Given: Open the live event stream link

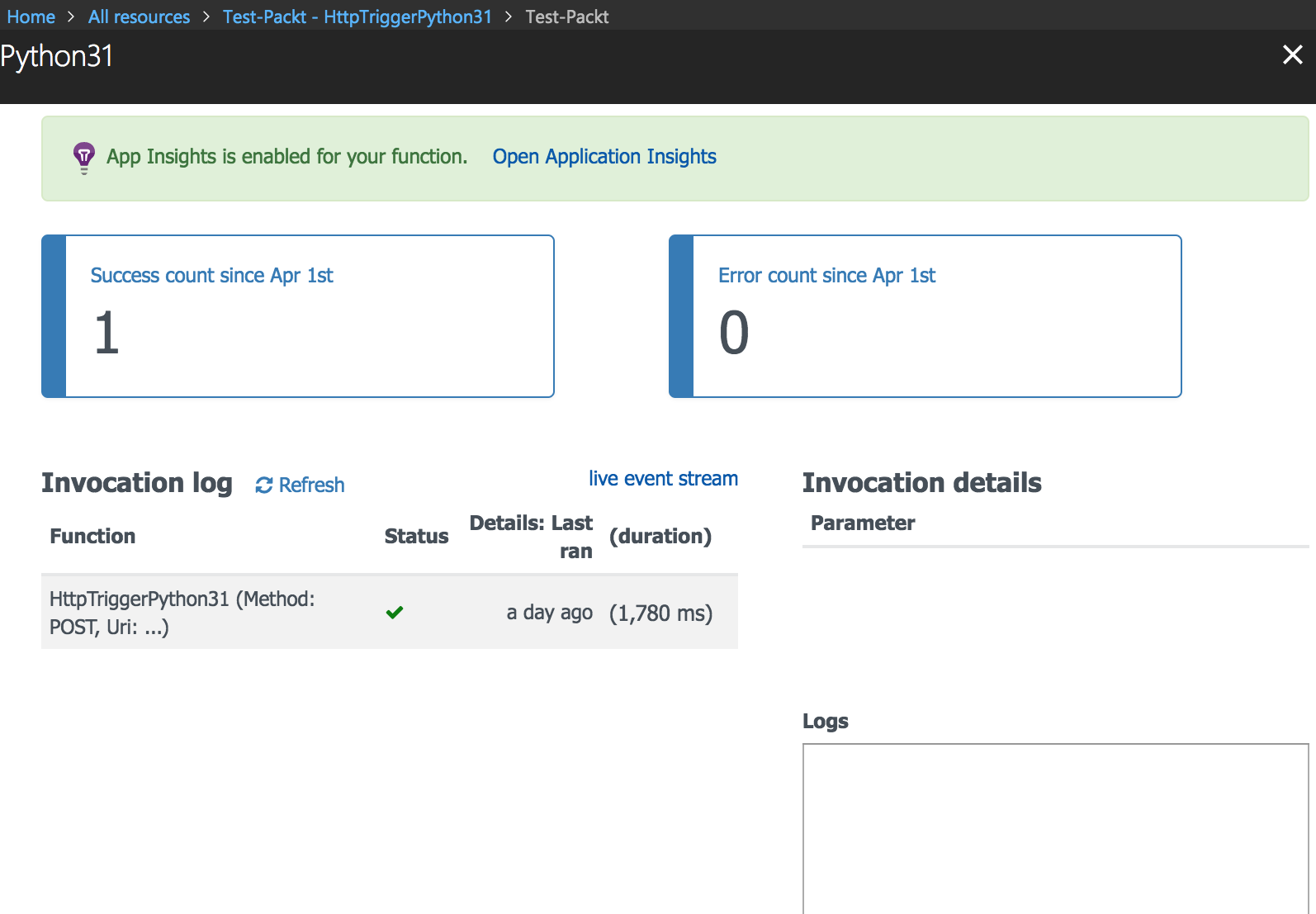Looking at the screenshot, I should pyautogui.click(x=663, y=479).
